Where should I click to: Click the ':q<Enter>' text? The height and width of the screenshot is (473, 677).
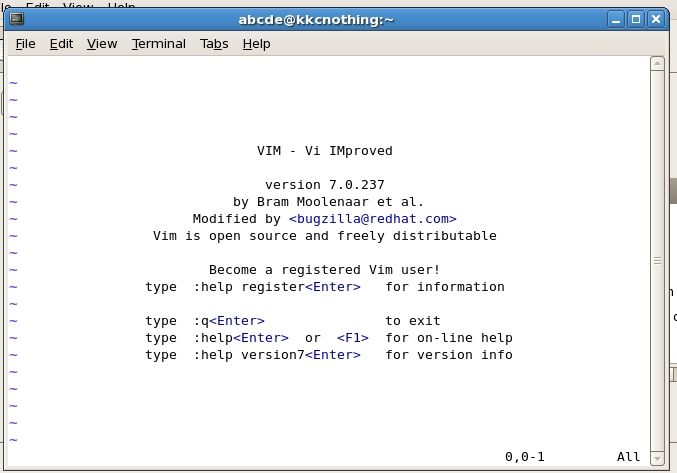click(229, 321)
